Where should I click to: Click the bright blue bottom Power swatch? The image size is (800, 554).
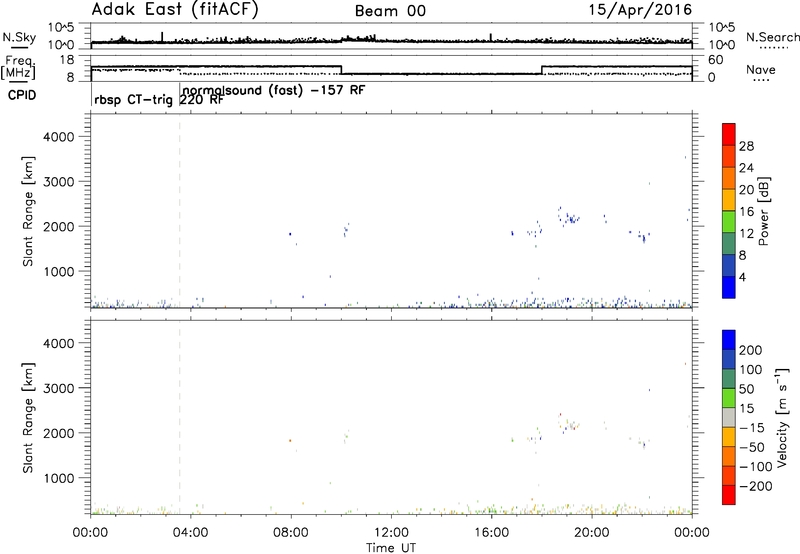click(x=729, y=287)
